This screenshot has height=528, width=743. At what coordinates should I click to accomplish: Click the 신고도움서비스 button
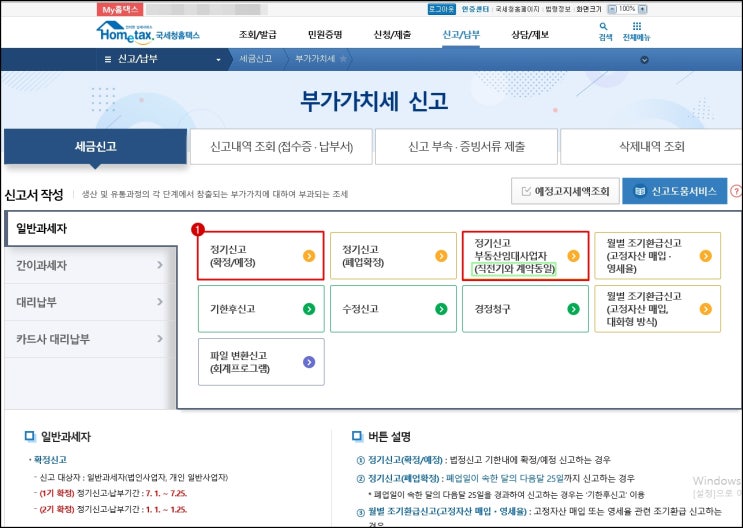[675, 191]
